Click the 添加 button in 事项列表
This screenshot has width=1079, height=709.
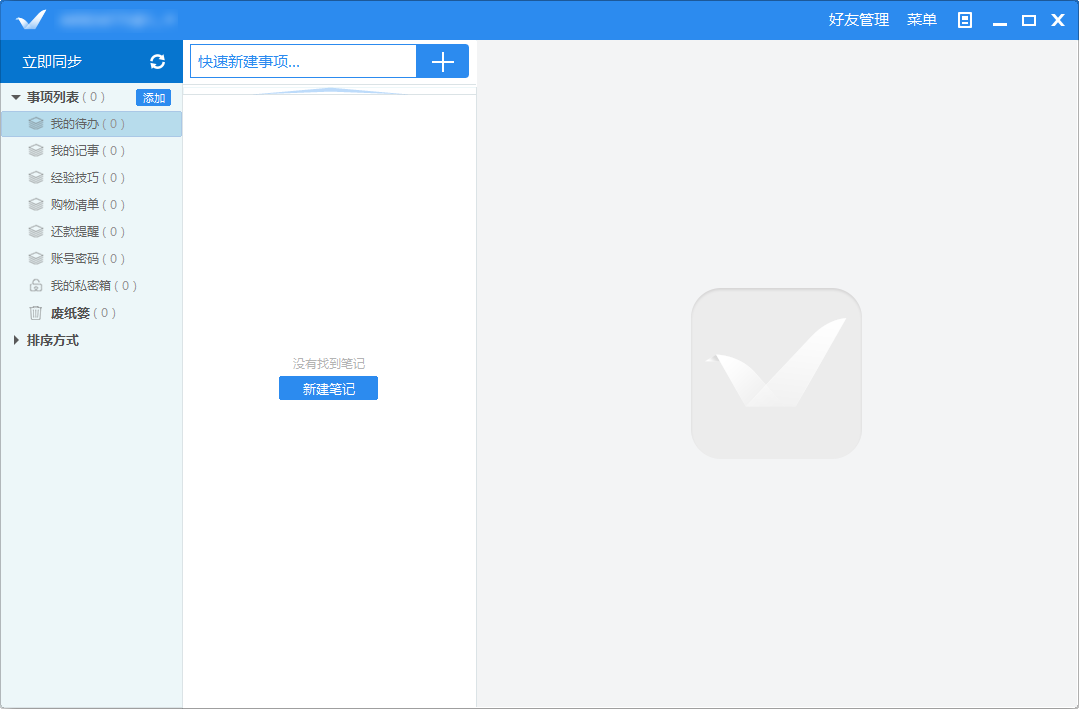pyautogui.click(x=153, y=98)
